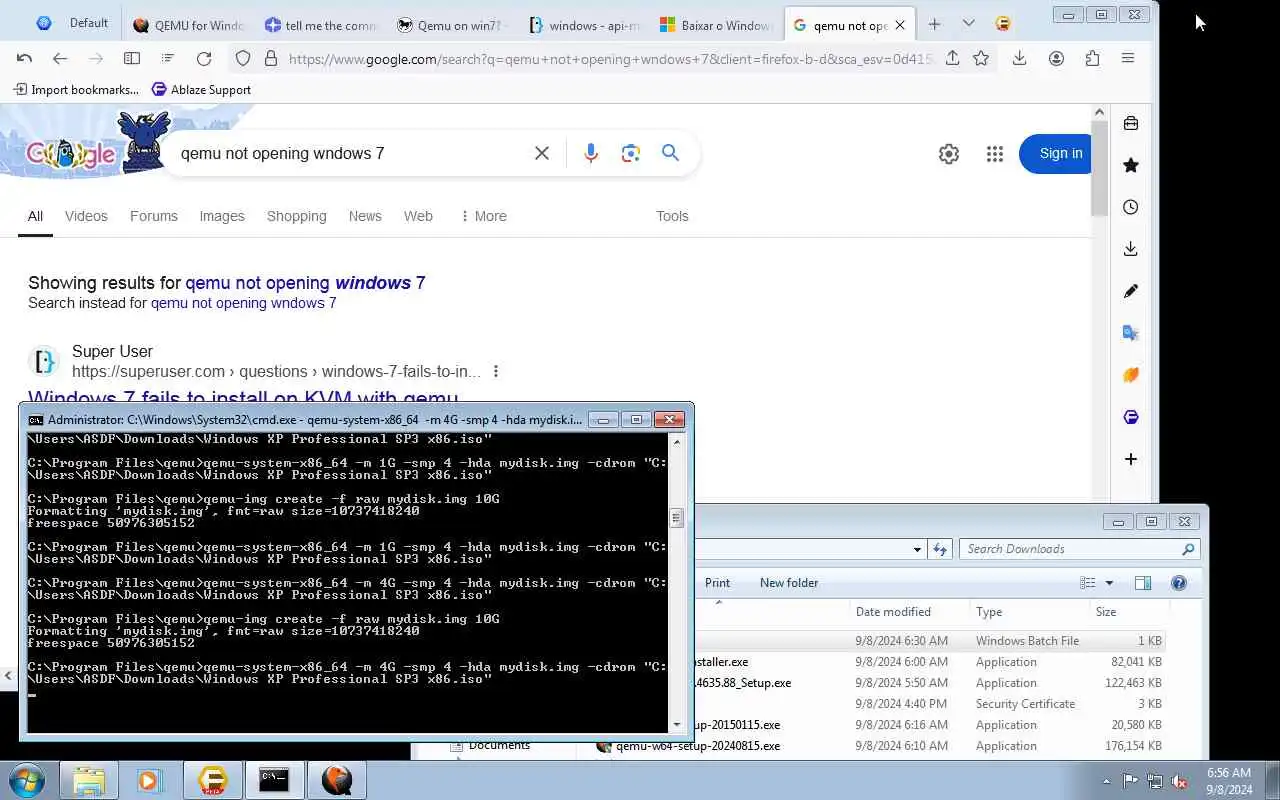
Task: Select the News search filter
Action: tap(365, 216)
